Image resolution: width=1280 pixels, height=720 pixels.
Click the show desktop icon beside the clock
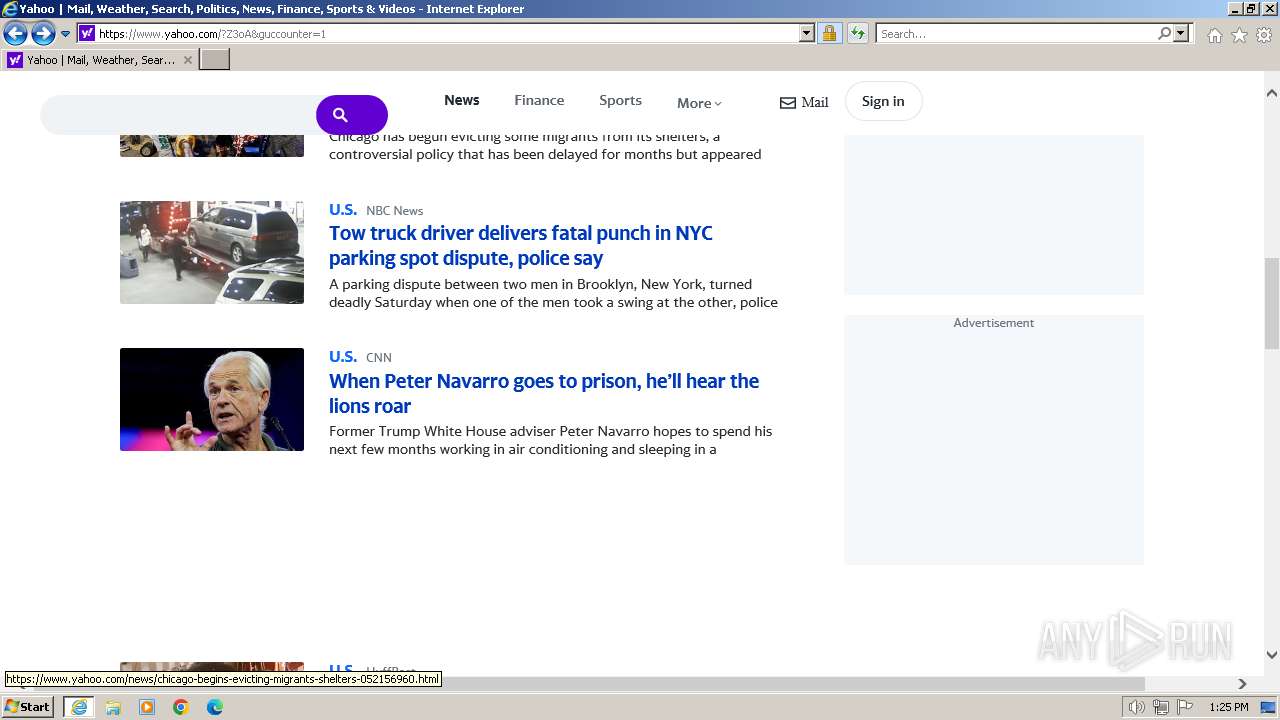pos(1268,707)
